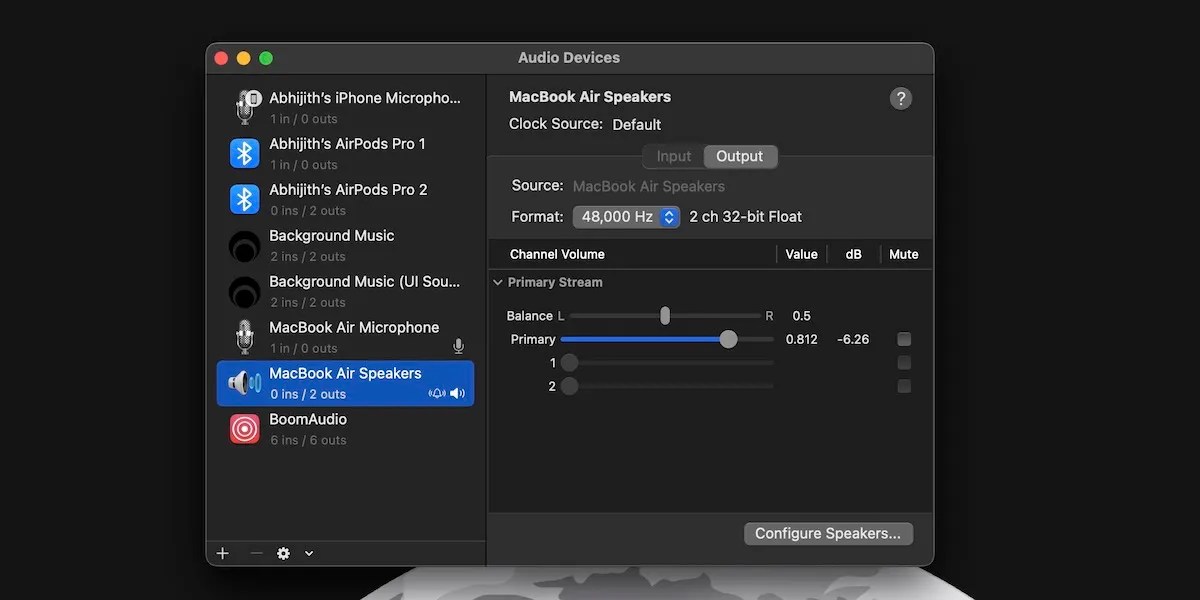Add a new audio device with the plus icon
Viewport: 1200px width, 600px height.
(222, 552)
